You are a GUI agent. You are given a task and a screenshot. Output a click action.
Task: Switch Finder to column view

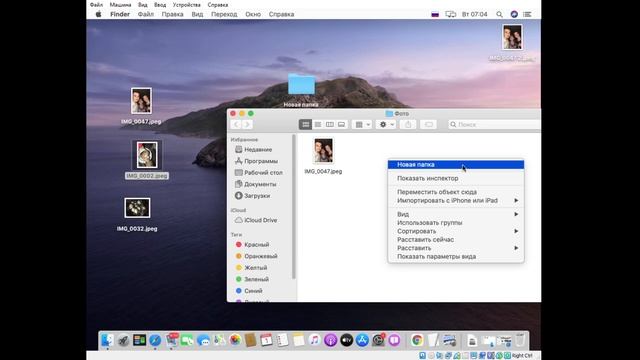coord(329,124)
